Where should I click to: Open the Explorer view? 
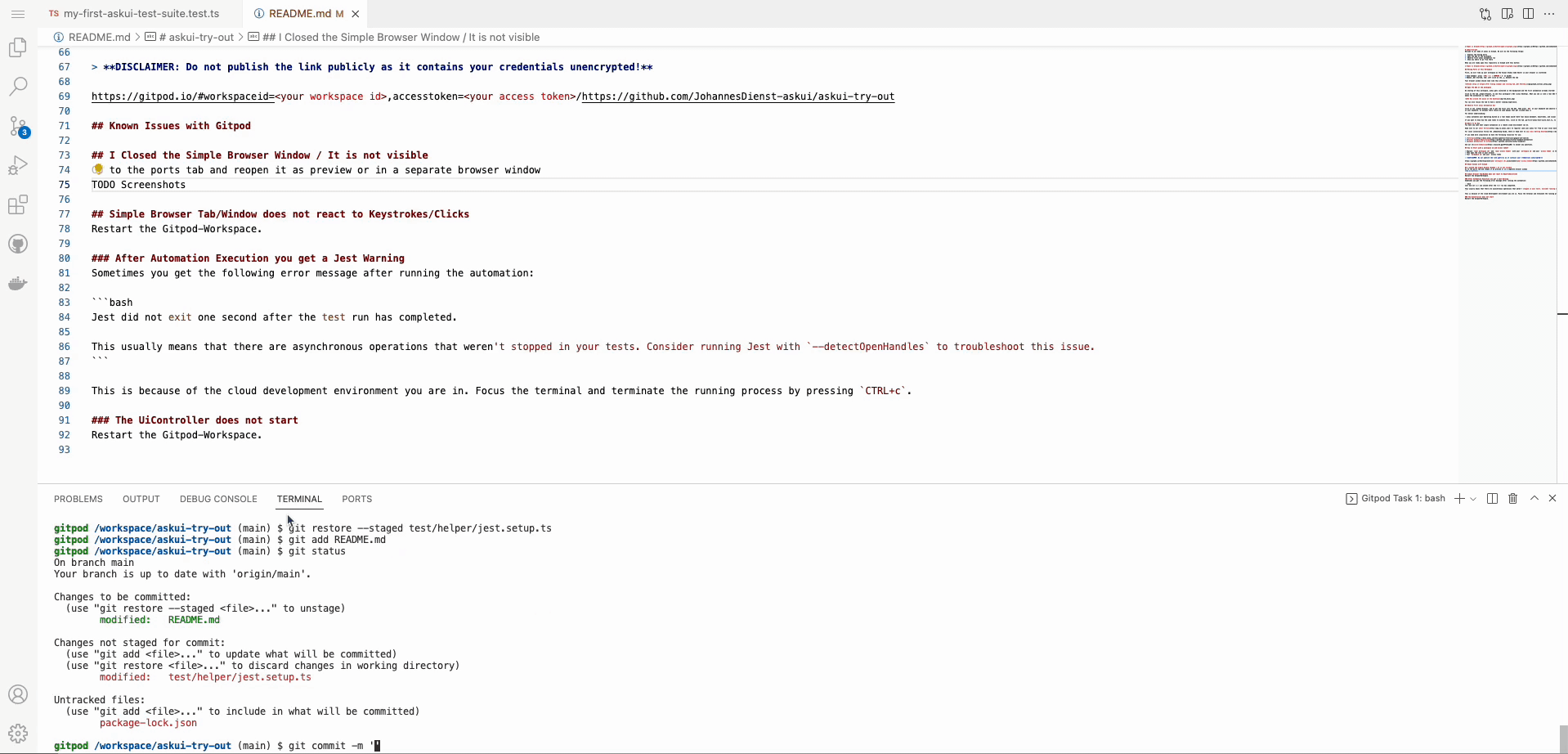point(18,47)
